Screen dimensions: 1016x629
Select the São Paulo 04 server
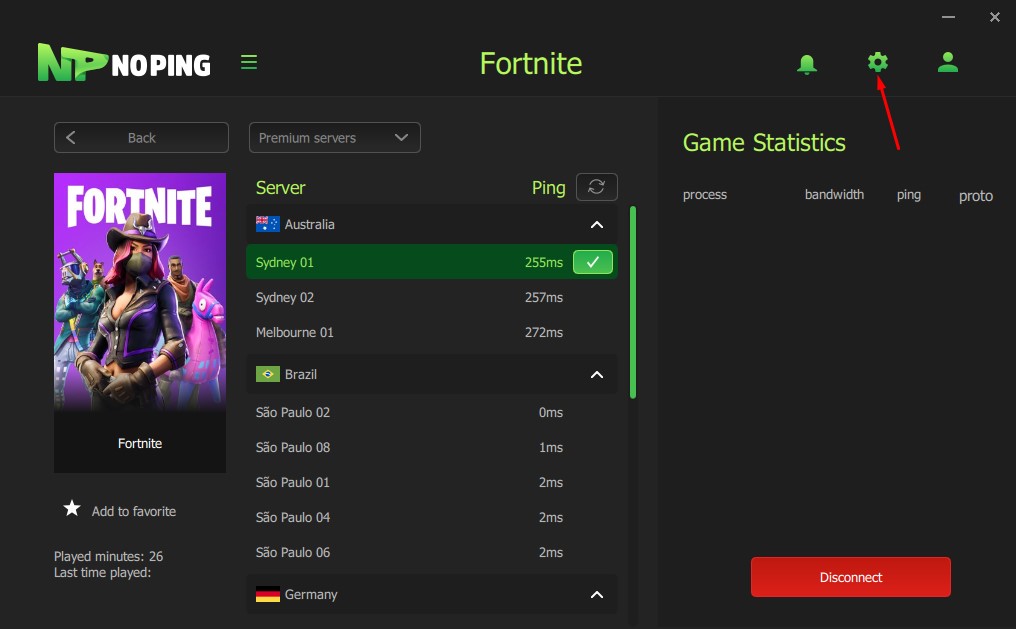(432, 518)
